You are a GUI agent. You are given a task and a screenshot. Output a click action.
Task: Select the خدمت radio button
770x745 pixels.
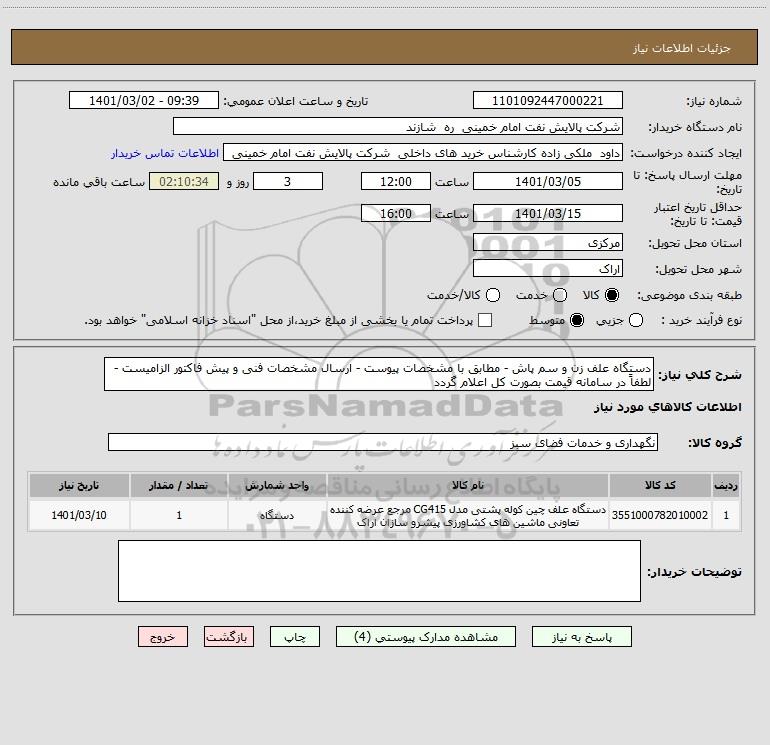[x=560, y=295]
